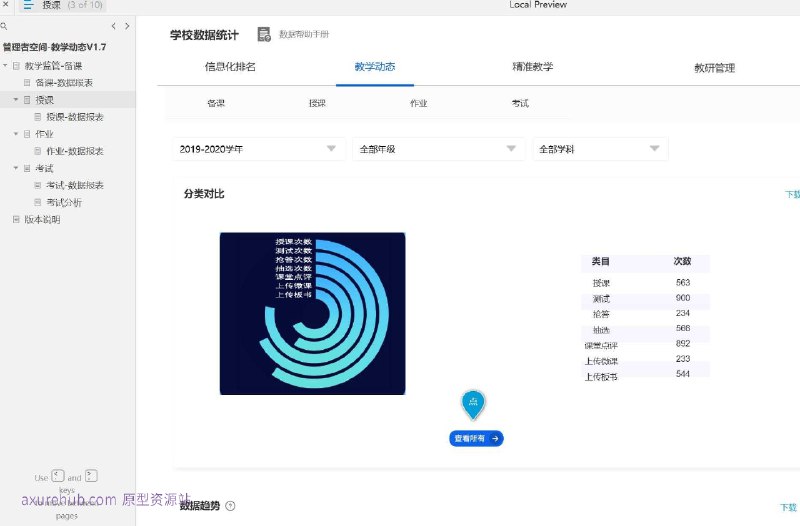Screen dimensions: 800x526
Task: Collapse the 教学监管-备课 tree node
Action: 5,66
